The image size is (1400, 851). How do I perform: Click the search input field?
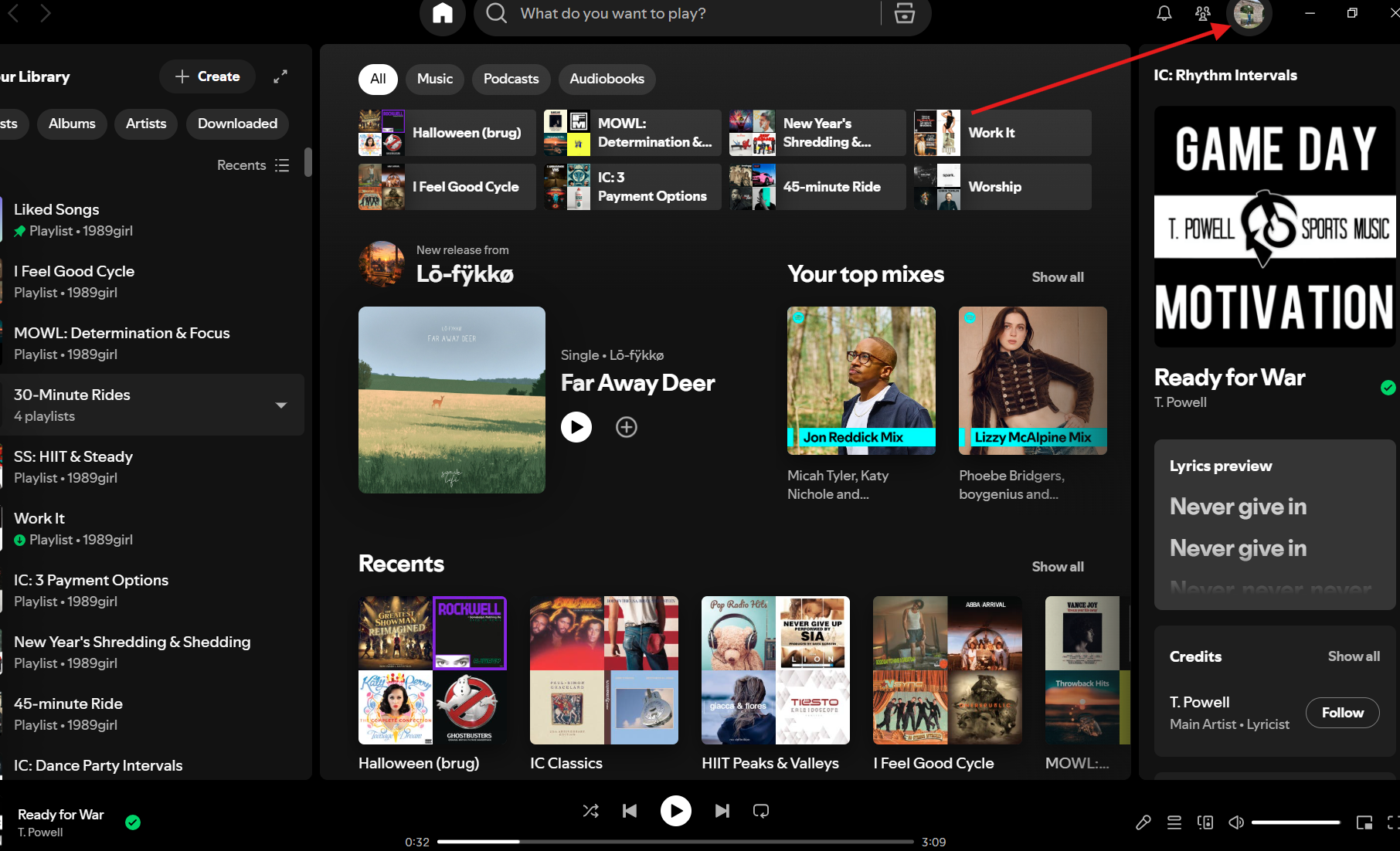point(695,14)
